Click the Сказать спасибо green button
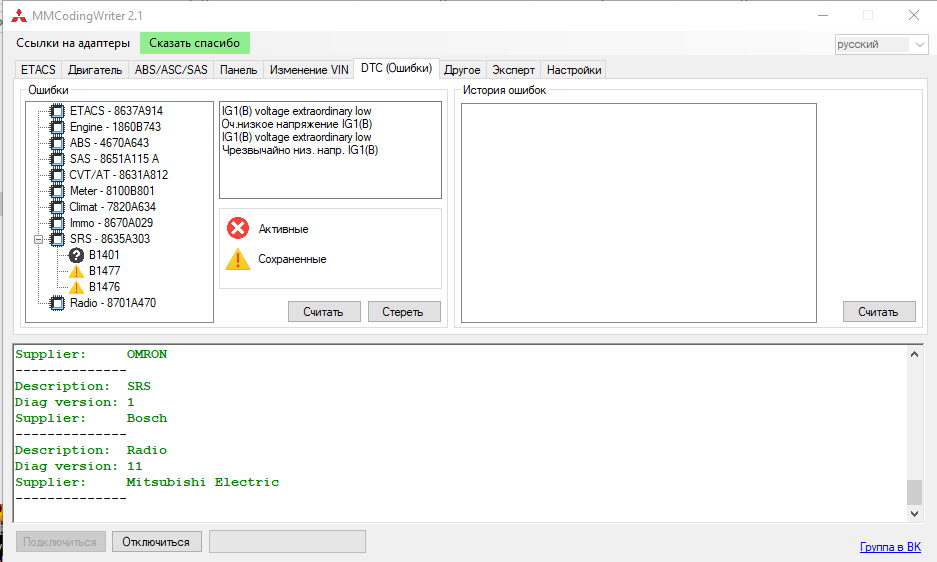Image resolution: width=937 pixels, height=562 pixels. point(194,43)
